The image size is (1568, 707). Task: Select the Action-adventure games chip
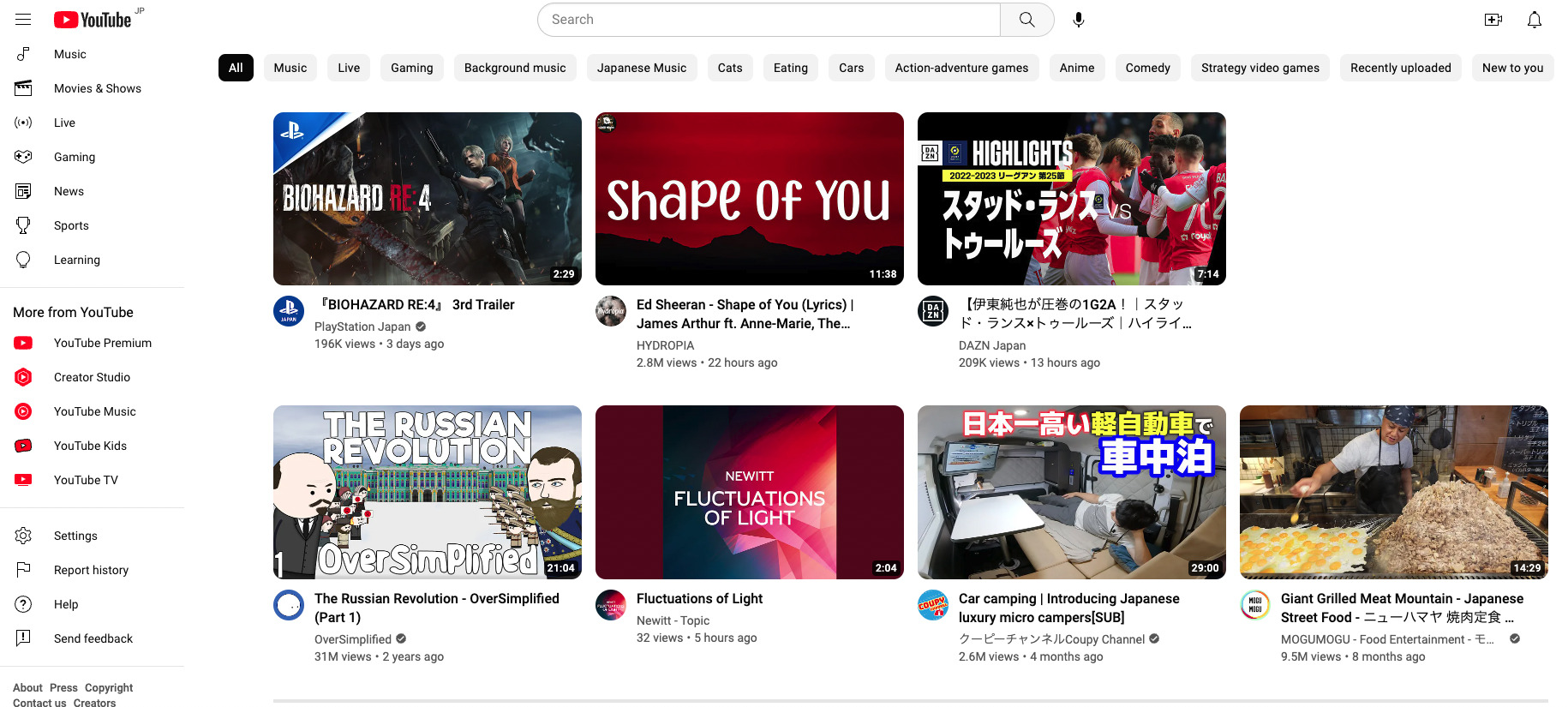[962, 68]
